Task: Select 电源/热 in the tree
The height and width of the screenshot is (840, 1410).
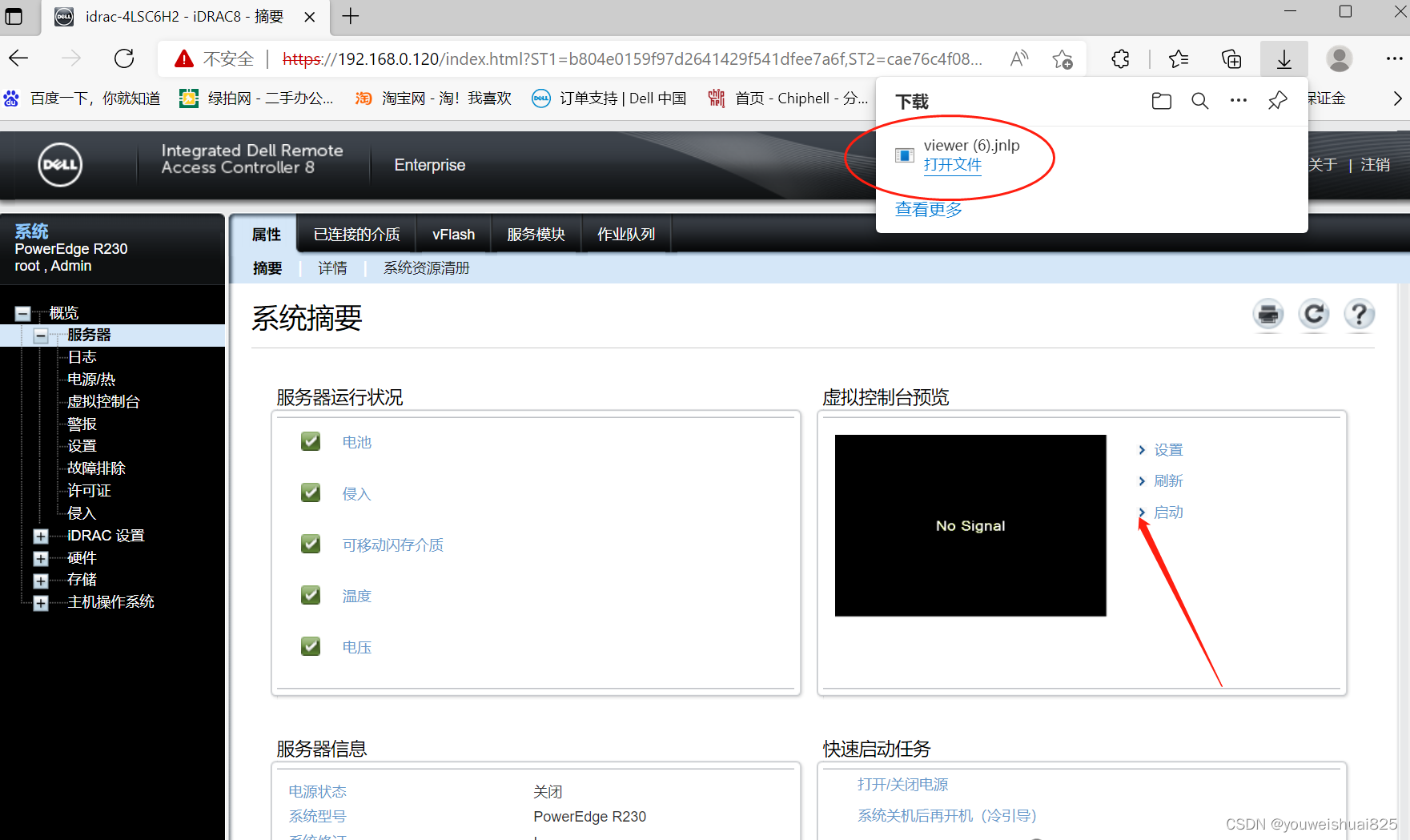Action: pyautogui.click(x=91, y=380)
